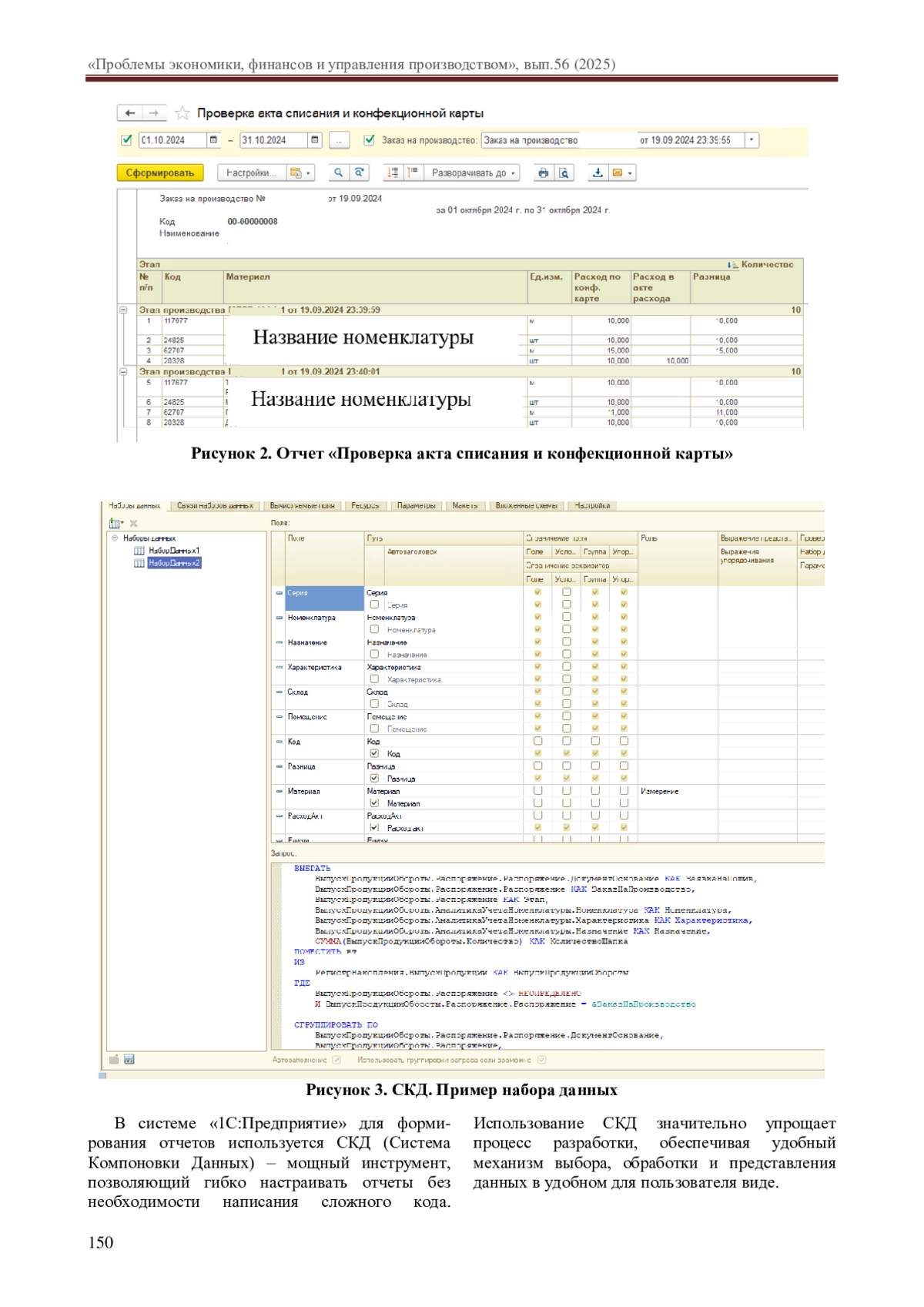Click the print preview icon

click(x=564, y=173)
